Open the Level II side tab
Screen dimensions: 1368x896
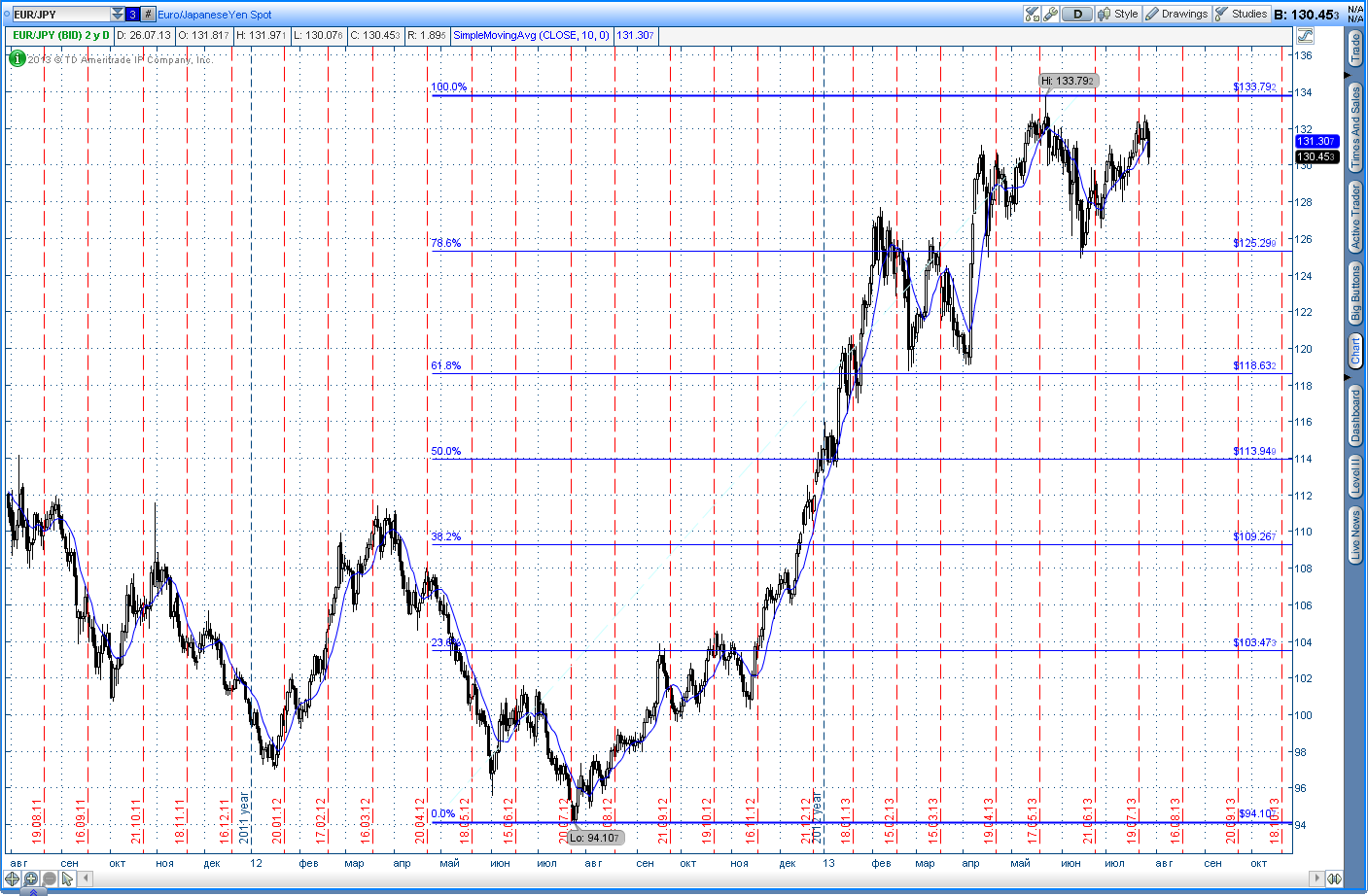point(1355,477)
